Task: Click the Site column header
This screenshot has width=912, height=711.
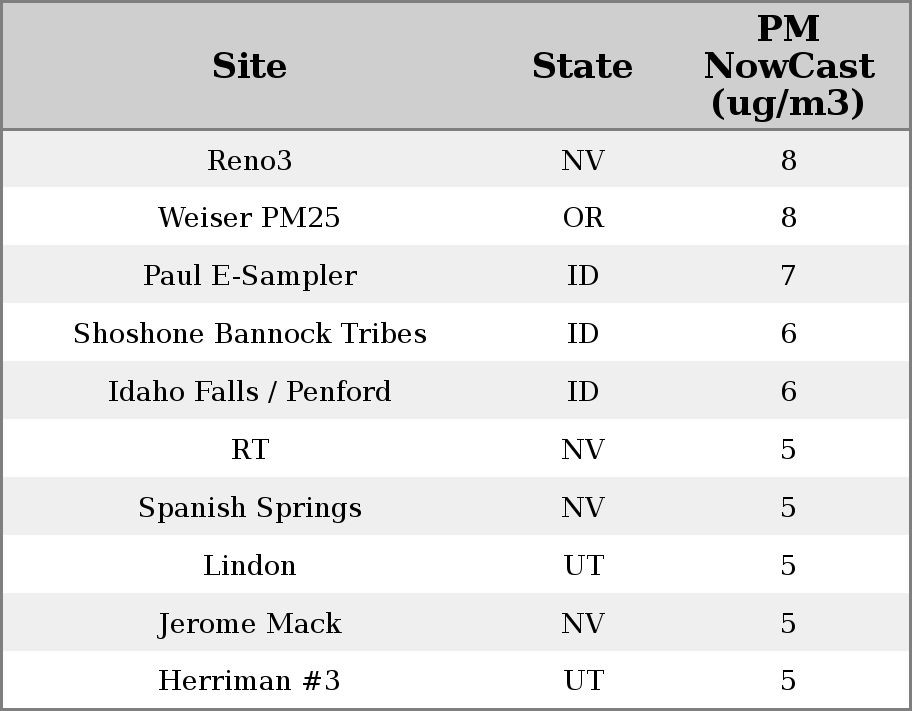Action: coord(249,67)
